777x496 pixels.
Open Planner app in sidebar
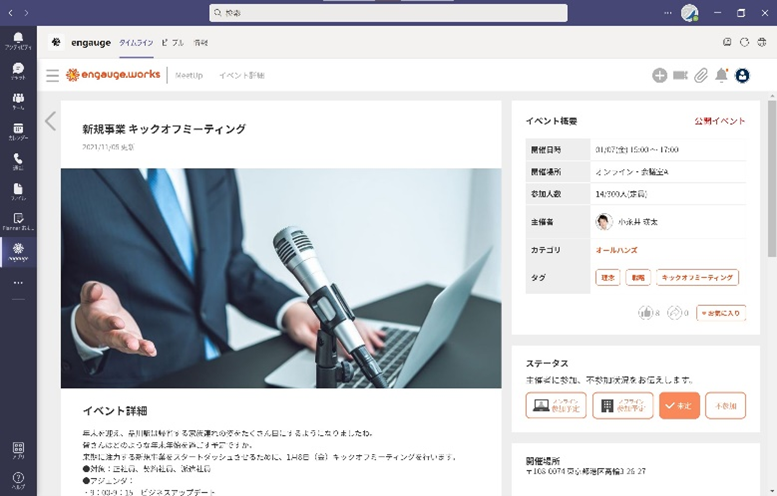point(18,221)
